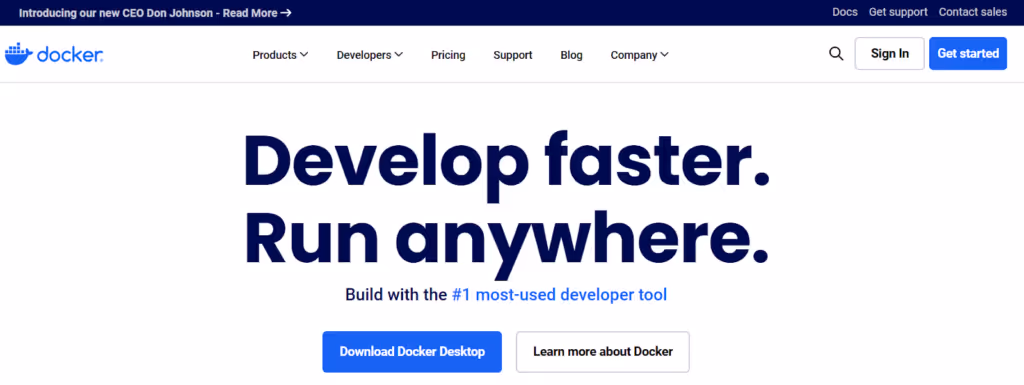Click Learn more about Docker button
1024x385 pixels.
click(x=603, y=352)
